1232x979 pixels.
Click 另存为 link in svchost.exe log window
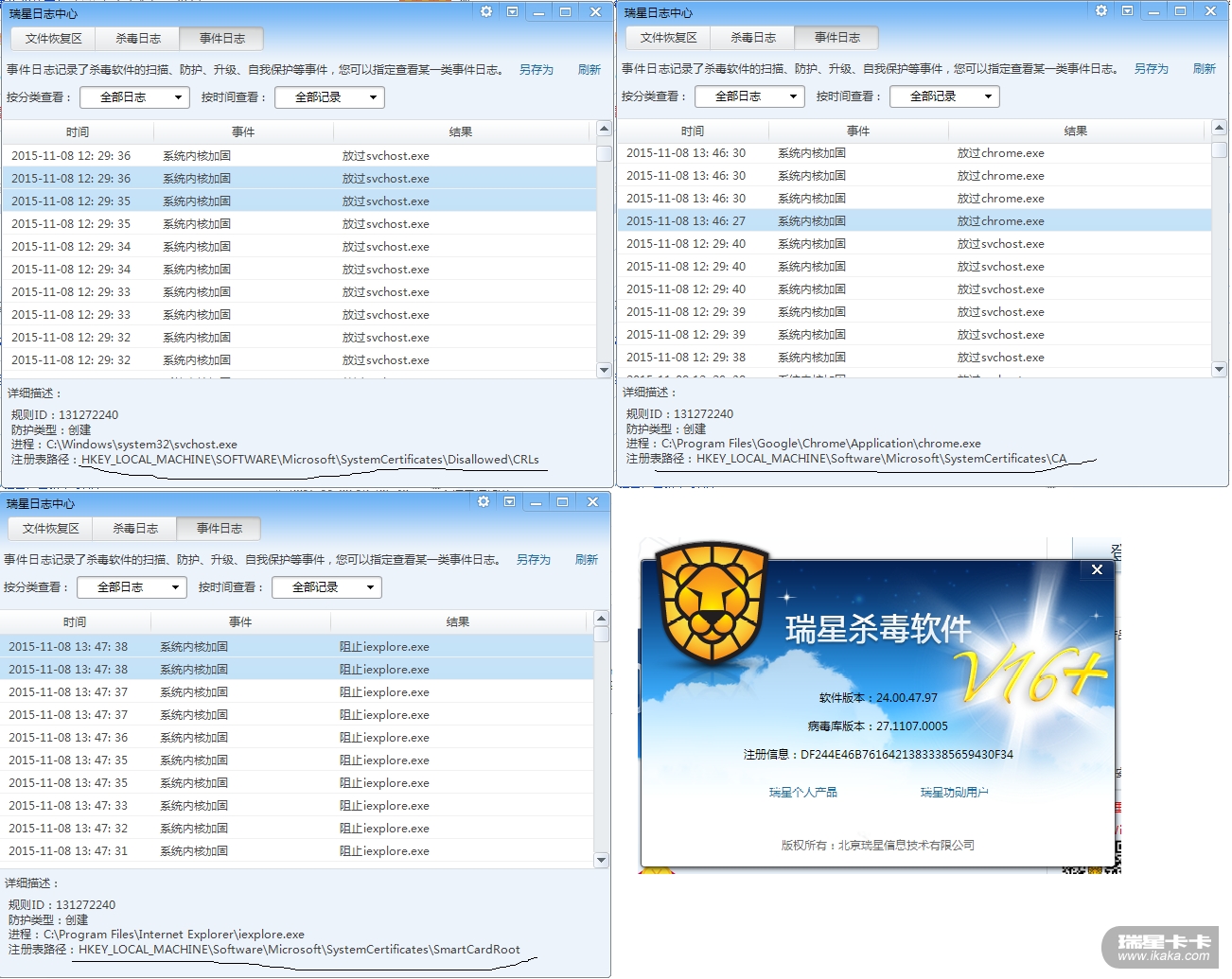click(537, 70)
